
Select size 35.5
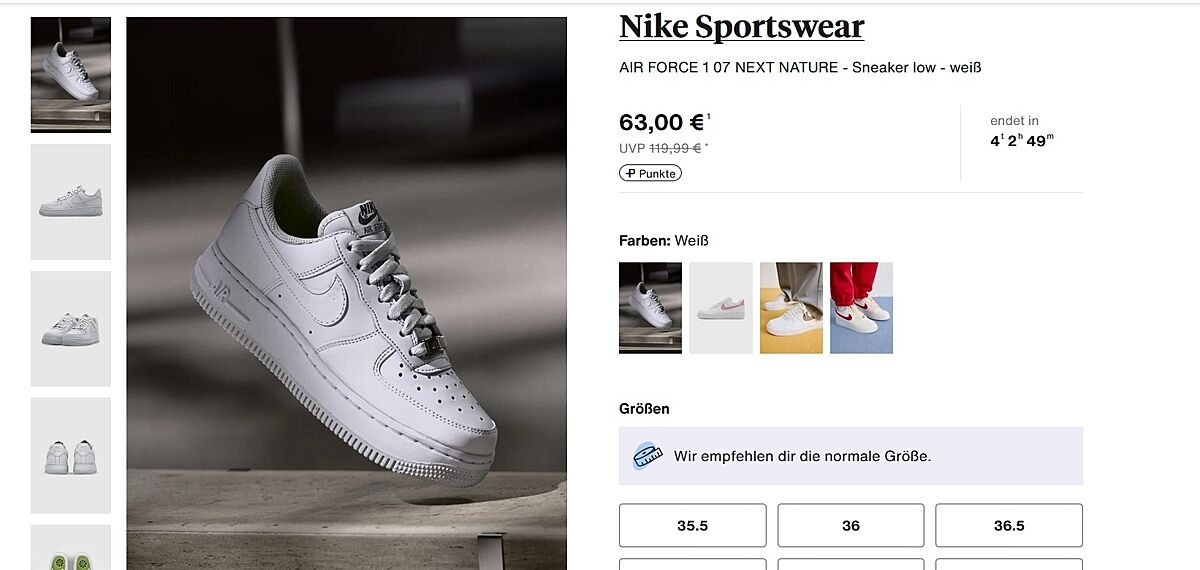(692, 525)
